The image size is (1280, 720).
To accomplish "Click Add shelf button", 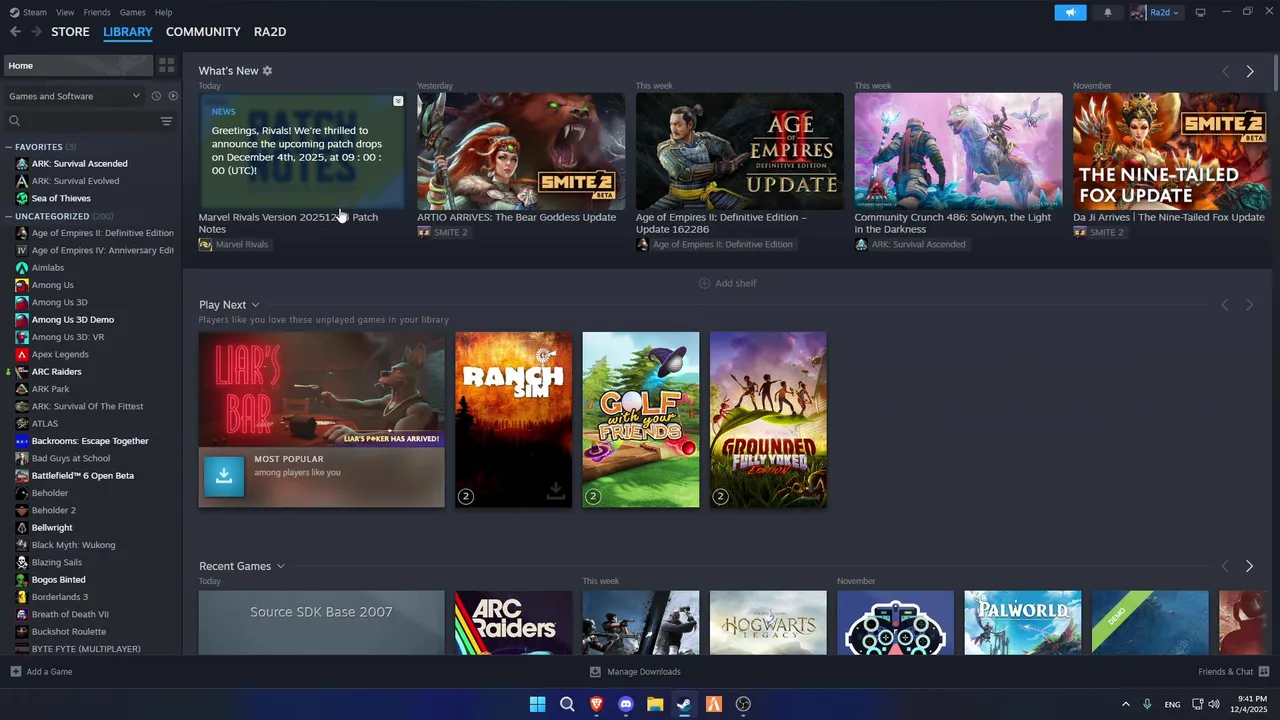I will click(x=728, y=283).
